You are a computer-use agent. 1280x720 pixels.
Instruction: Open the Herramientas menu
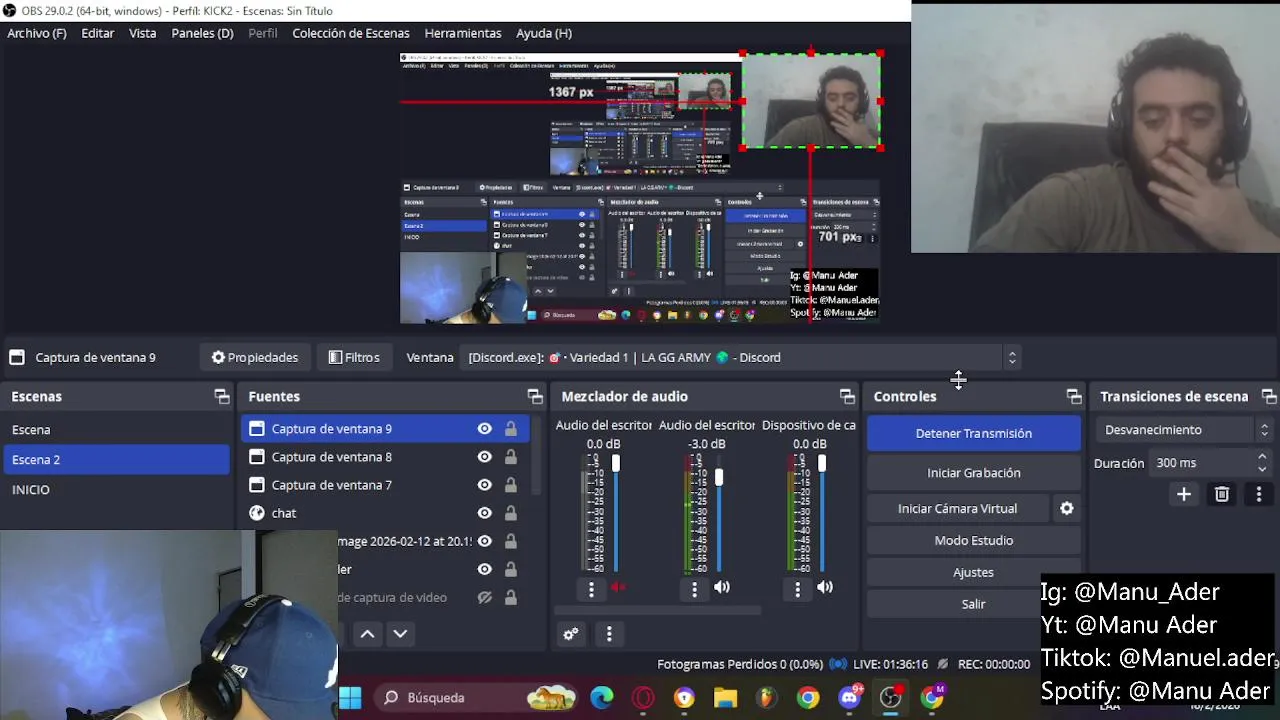[463, 33]
